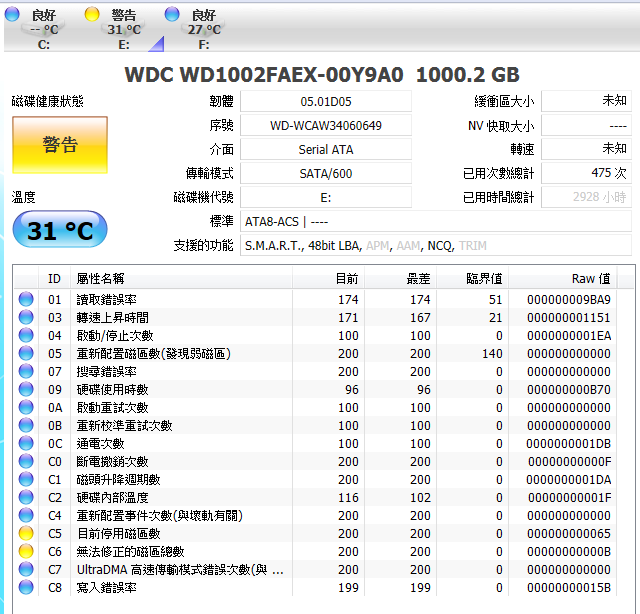Click the ID column header
Screen dimensions: 640x614
(54, 278)
